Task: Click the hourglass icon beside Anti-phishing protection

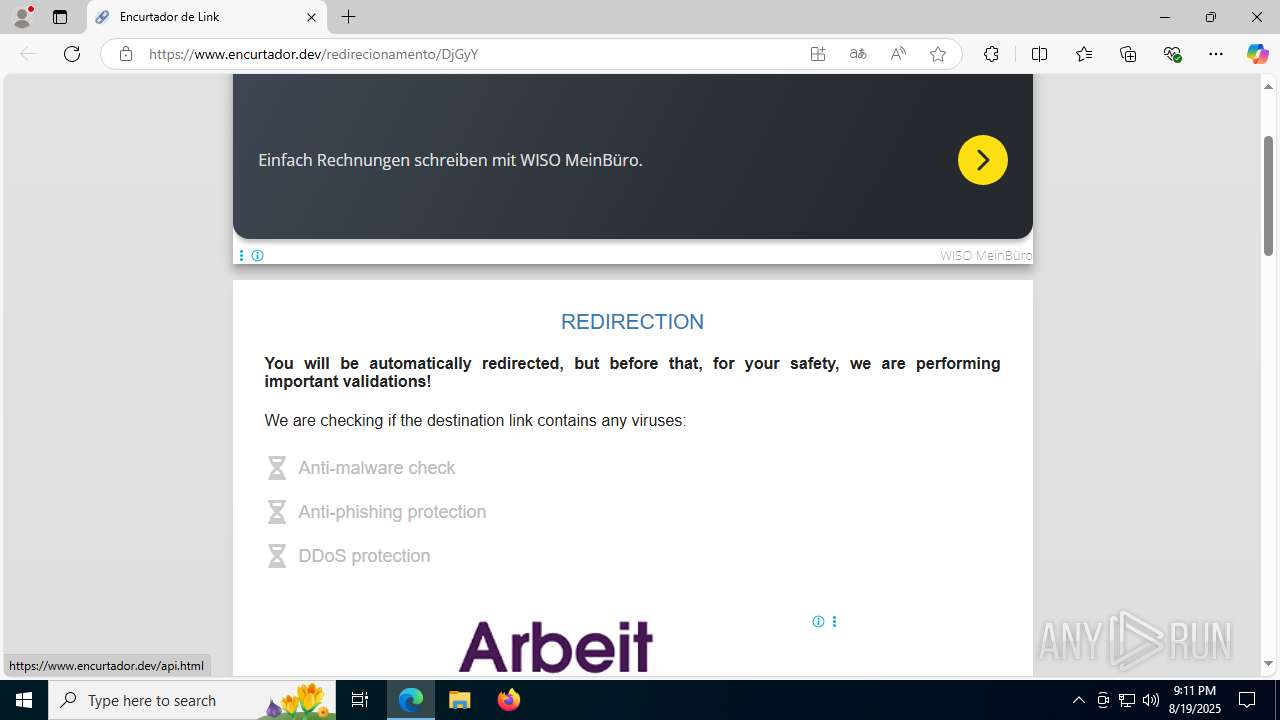Action: click(x=277, y=512)
